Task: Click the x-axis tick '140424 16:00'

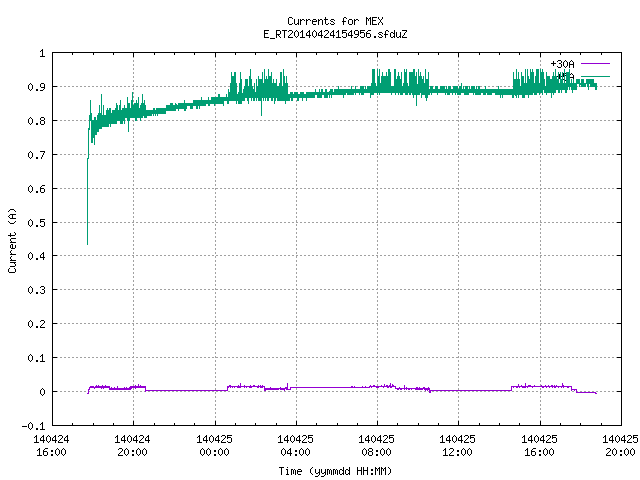Action: pyautogui.click(x=51, y=446)
